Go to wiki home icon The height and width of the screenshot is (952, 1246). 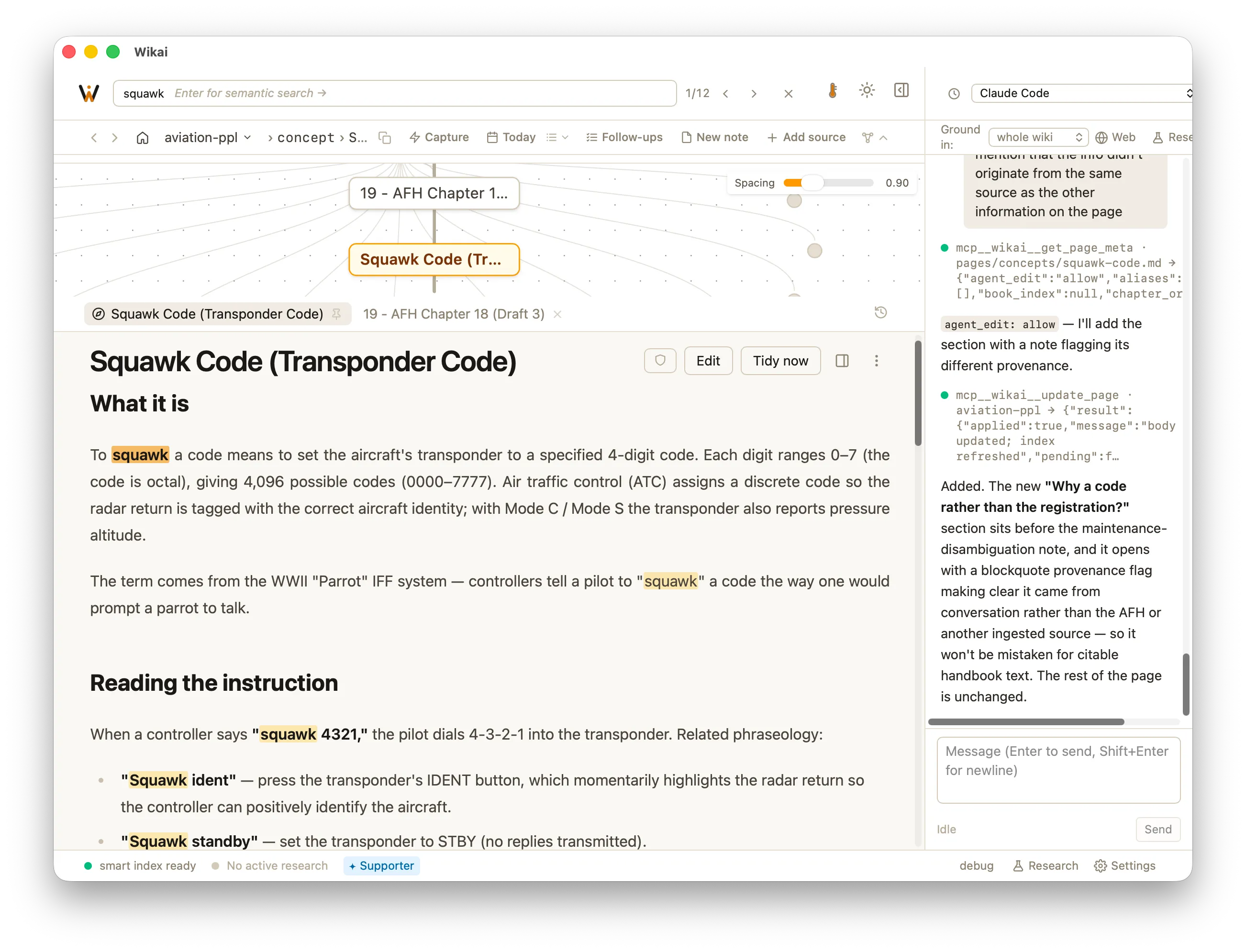(x=143, y=138)
